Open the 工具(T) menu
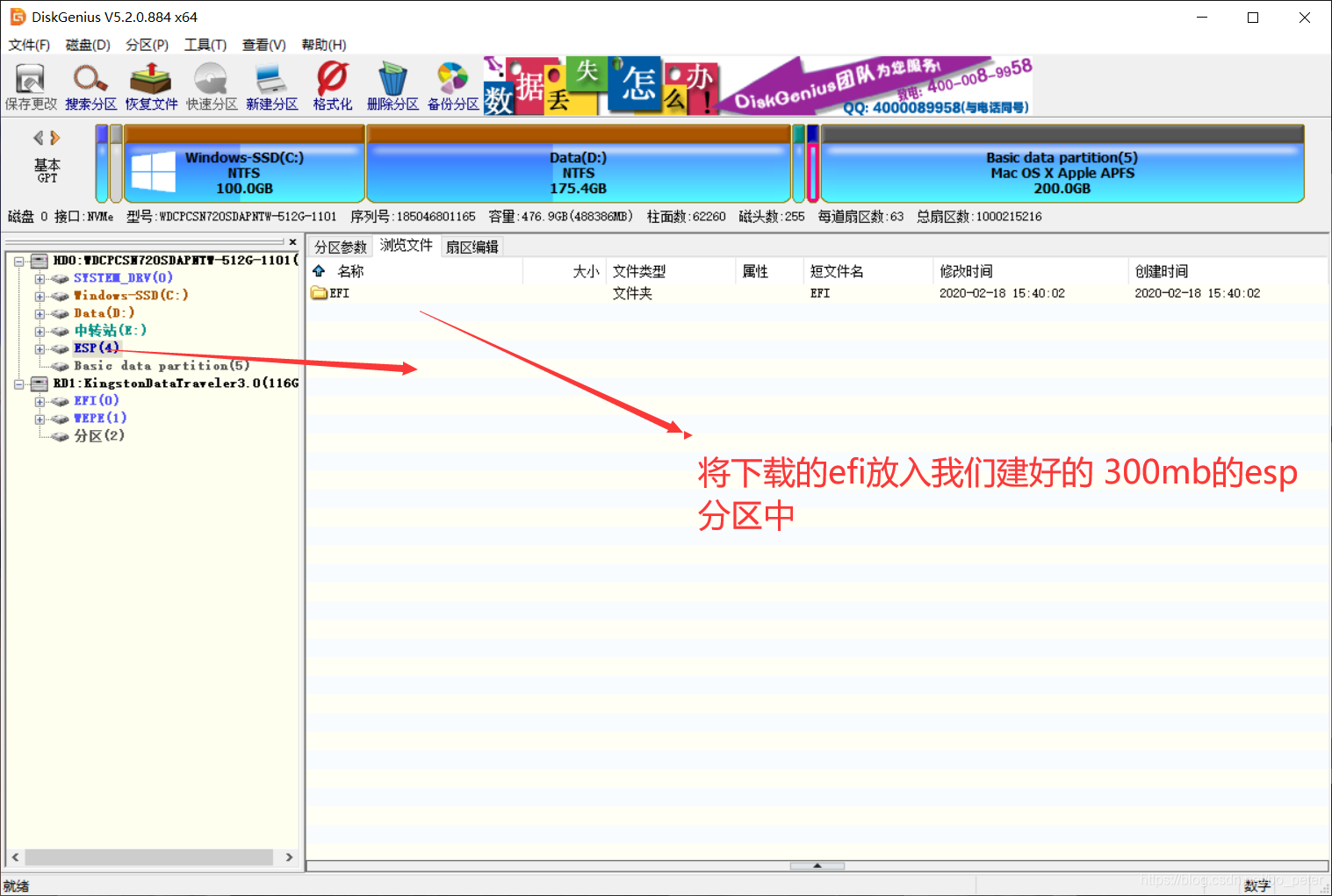This screenshot has width=1332, height=896. [x=205, y=45]
